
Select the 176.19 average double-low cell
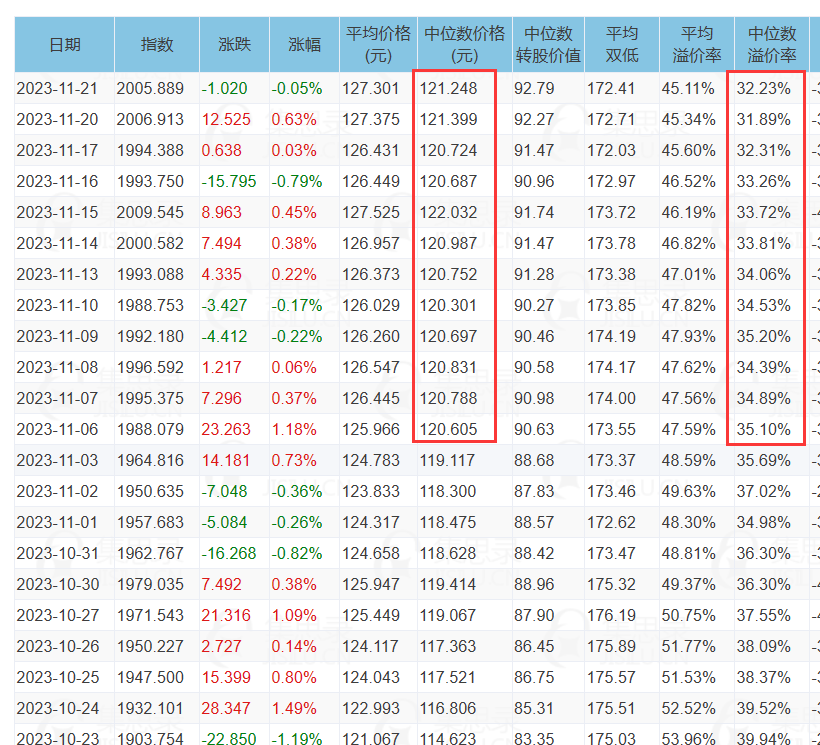tap(611, 615)
